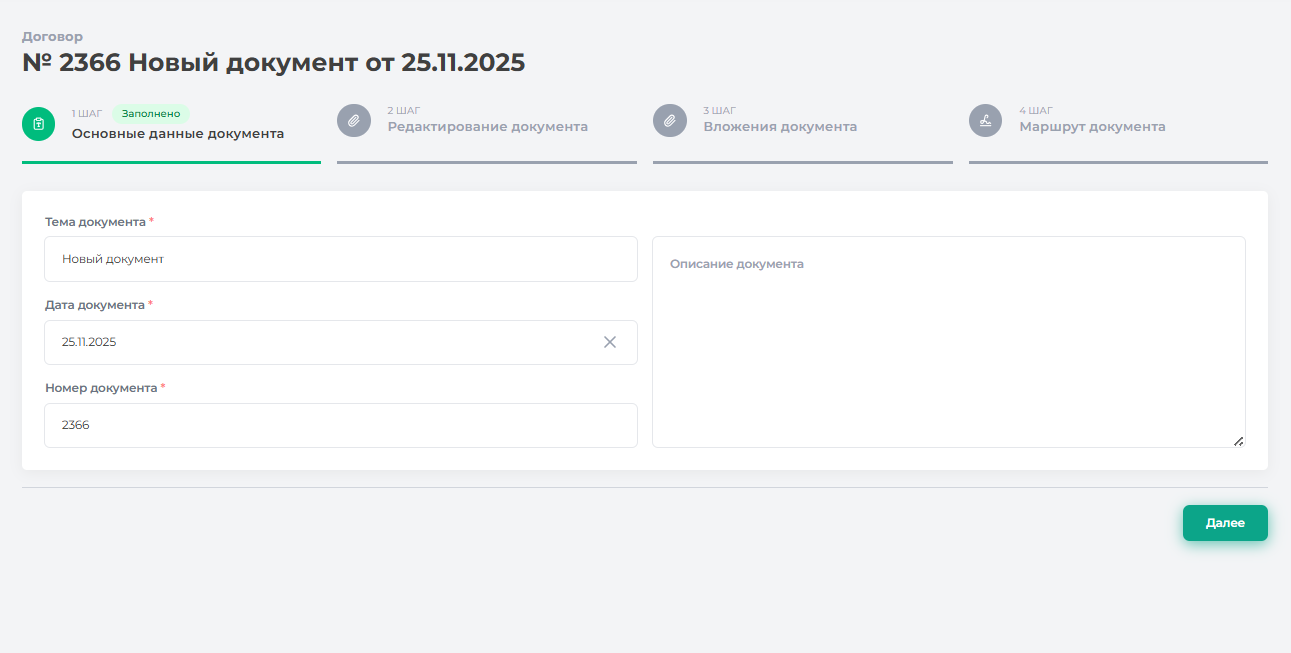
Task: Go to the 'Вложения документа' step
Action: tap(779, 127)
